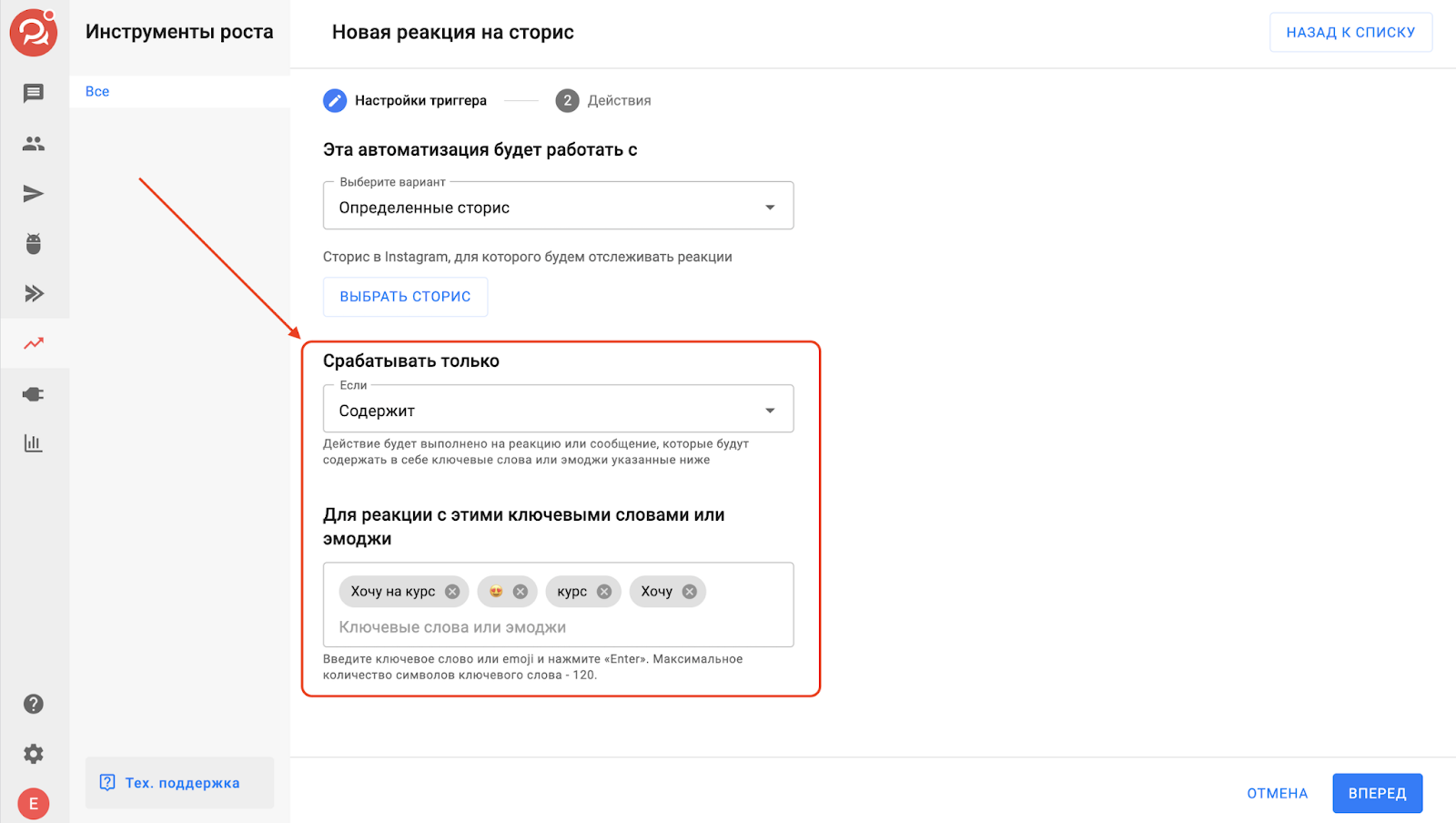
Task: Open the chat messages sidebar icon
Action: pyautogui.click(x=34, y=93)
